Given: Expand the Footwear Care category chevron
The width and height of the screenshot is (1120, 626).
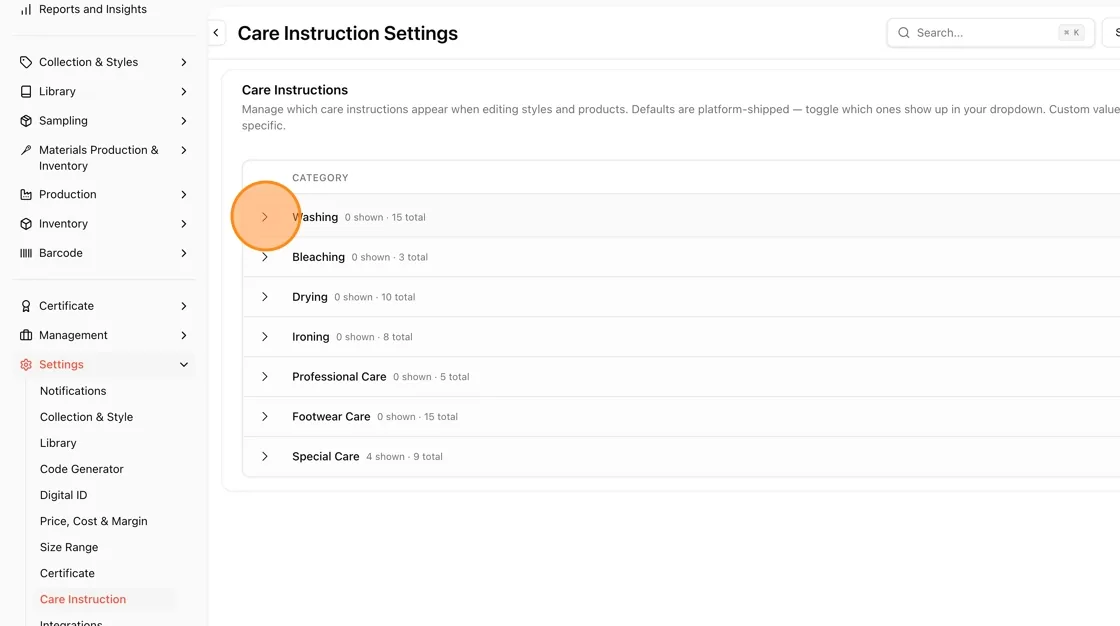Looking at the screenshot, I should point(264,417).
